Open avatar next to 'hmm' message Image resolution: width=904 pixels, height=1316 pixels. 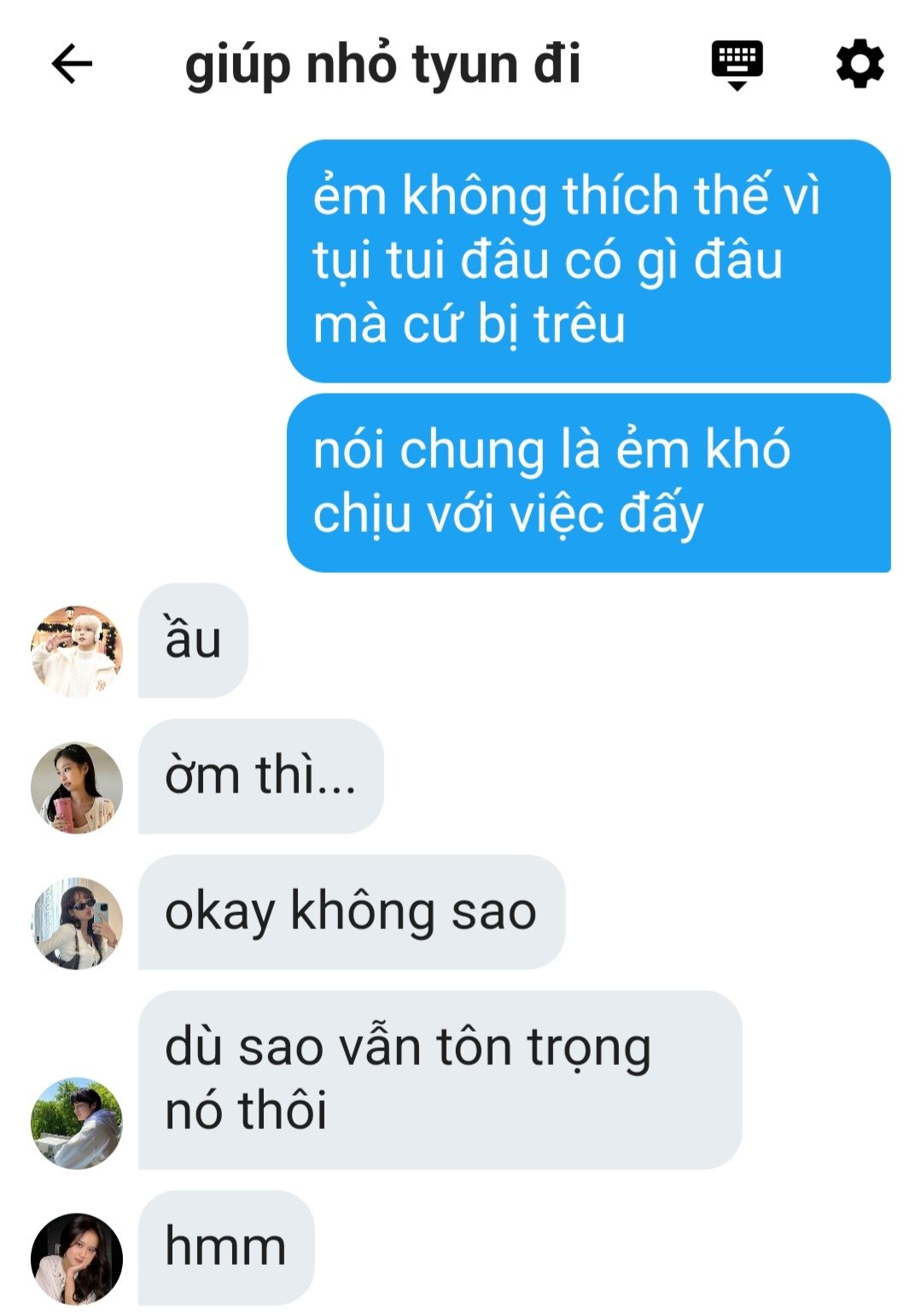77,1259
